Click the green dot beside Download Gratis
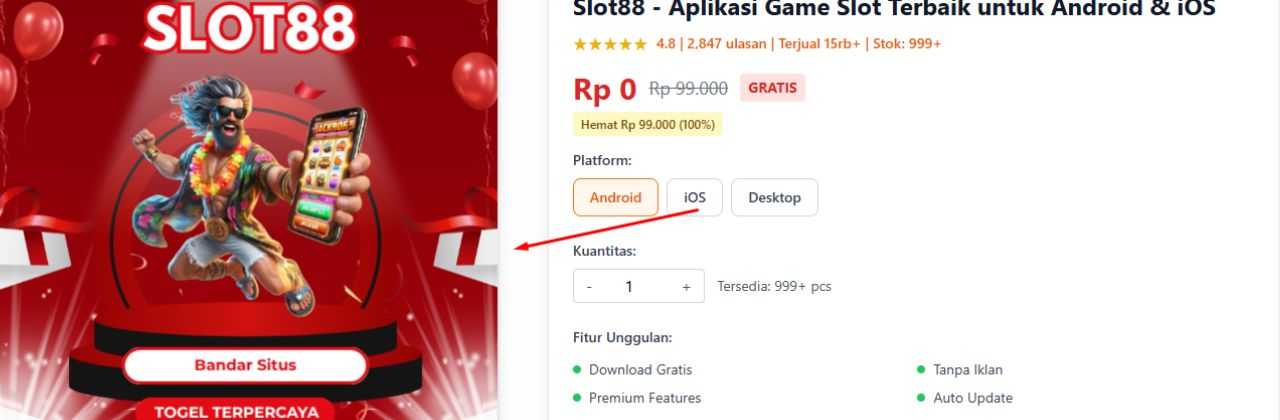The width and height of the screenshot is (1280, 420). pos(577,370)
